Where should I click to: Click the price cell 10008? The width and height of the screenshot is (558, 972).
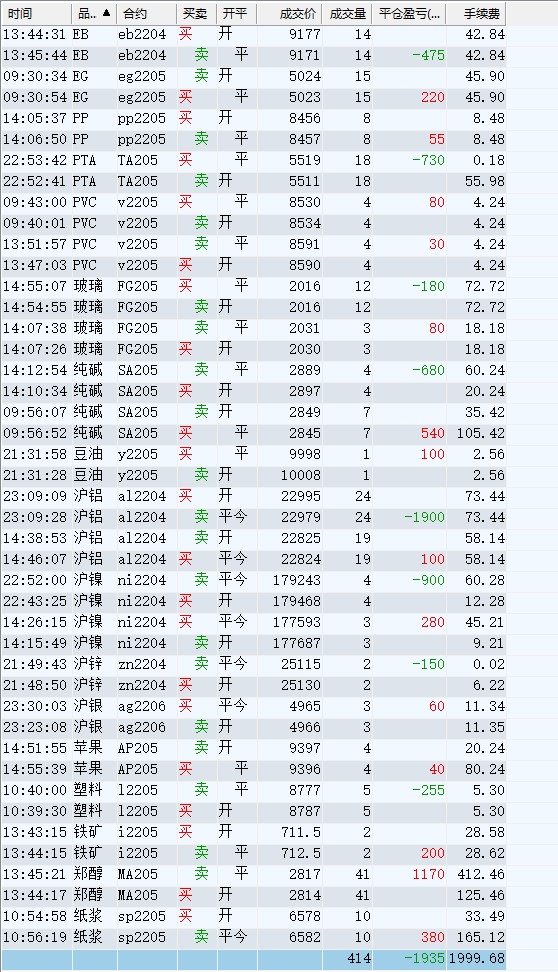coord(301,475)
